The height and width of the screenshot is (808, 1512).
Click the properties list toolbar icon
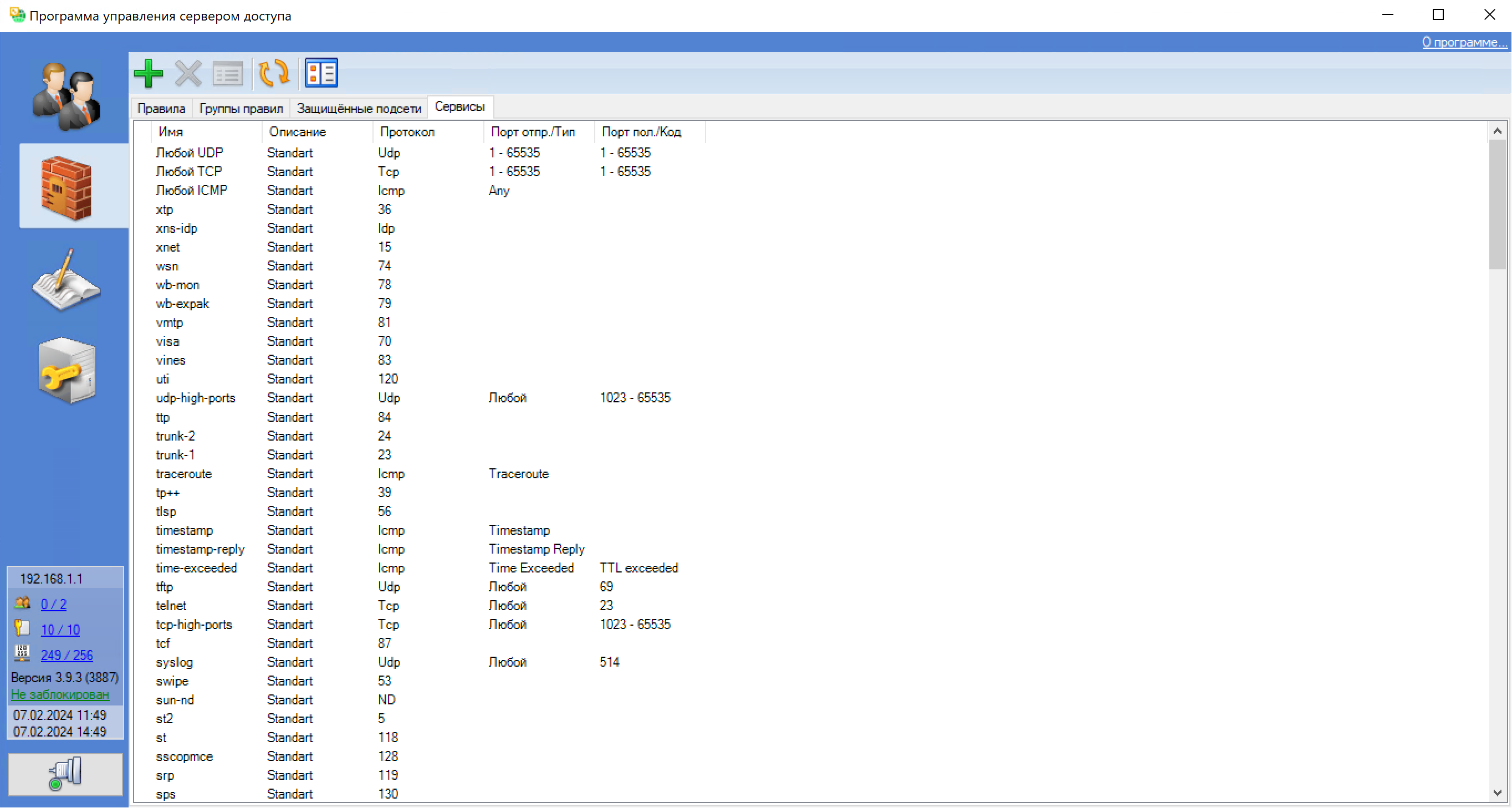point(227,74)
